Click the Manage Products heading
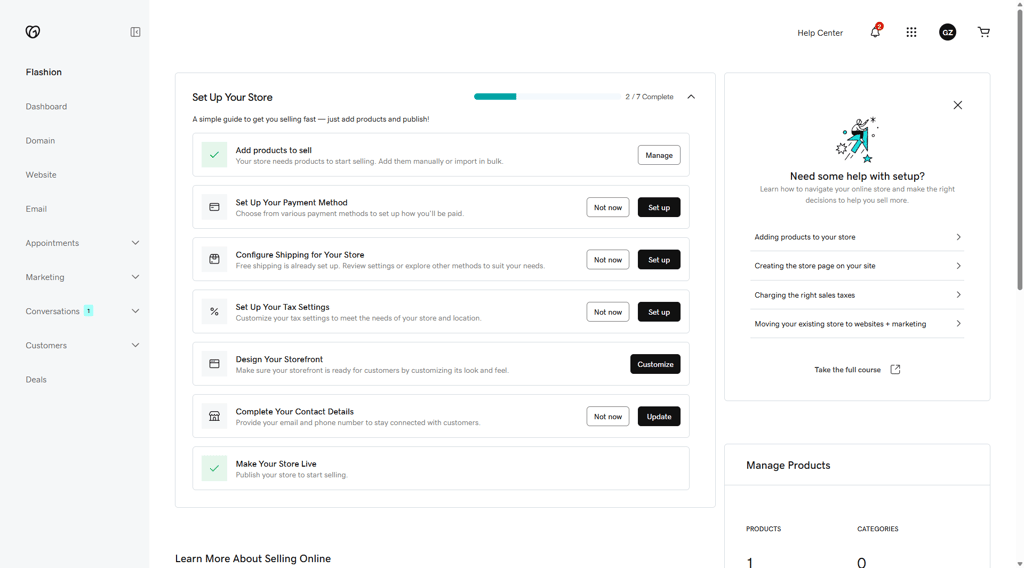 coord(788,465)
